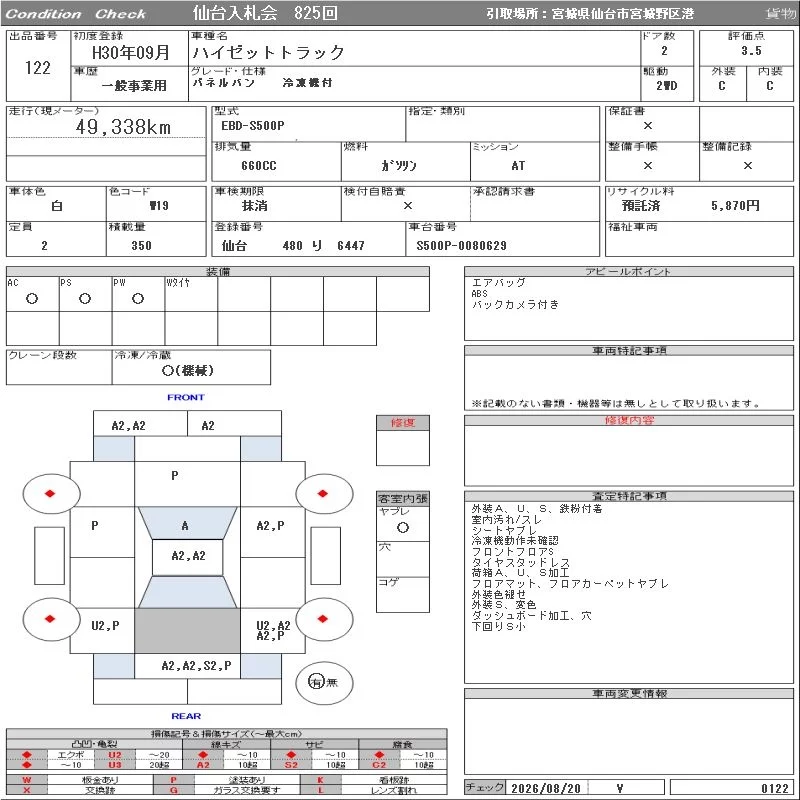Click the AC equipped circle mark
The image size is (800, 800).
(32, 299)
